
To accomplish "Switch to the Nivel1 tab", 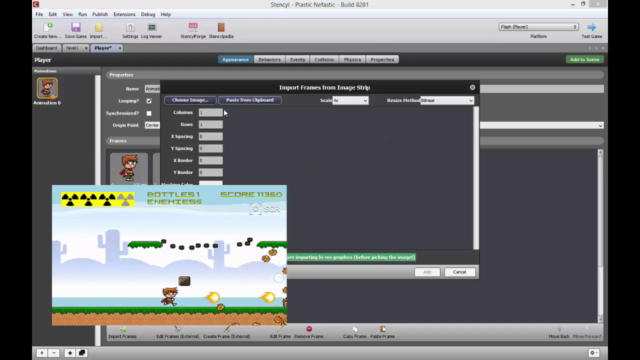I will pos(72,48).
